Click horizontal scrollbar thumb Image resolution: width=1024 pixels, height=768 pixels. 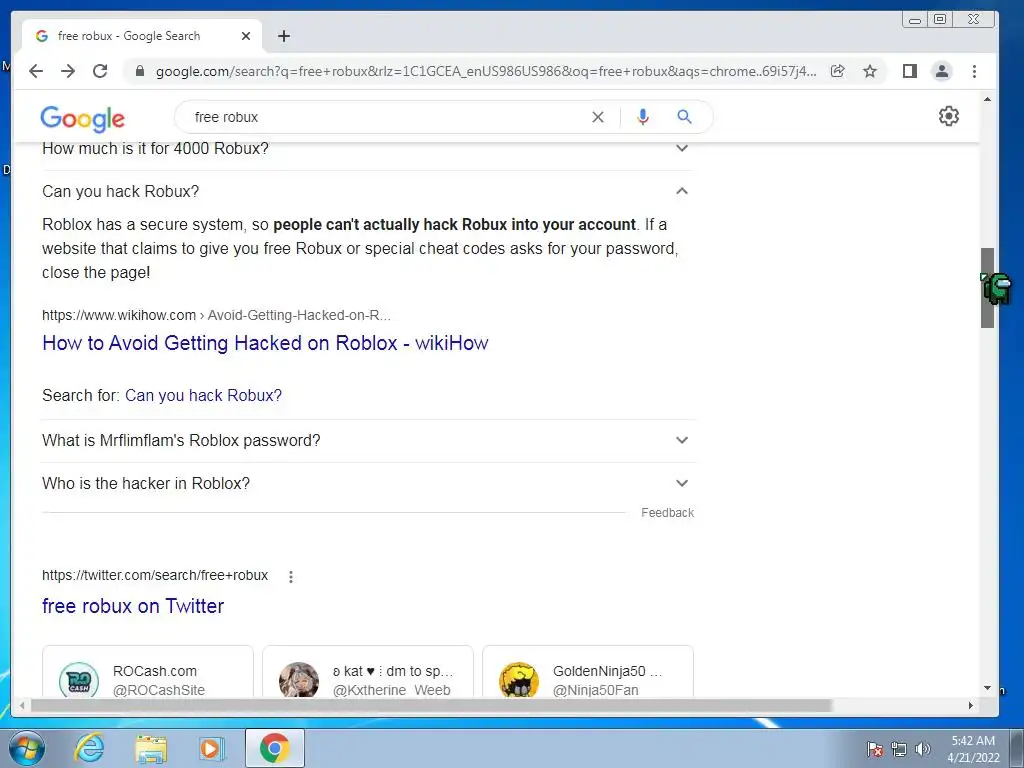[x=431, y=705]
